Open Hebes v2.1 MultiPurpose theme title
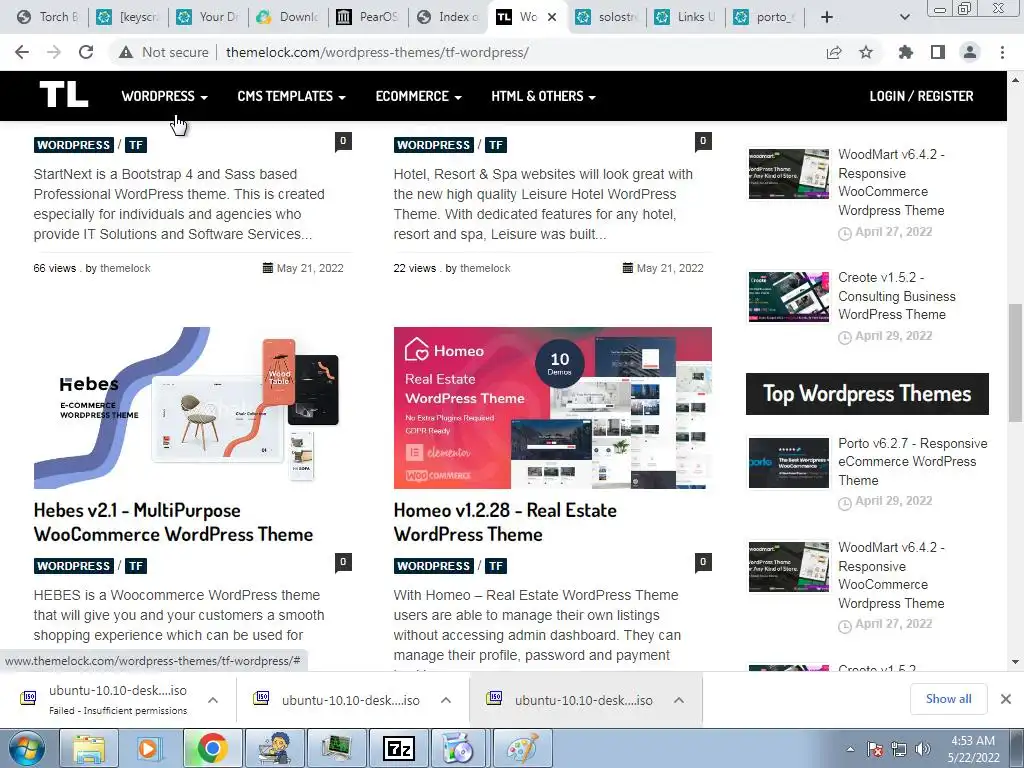The width and height of the screenshot is (1024, 768). point(173,522)
